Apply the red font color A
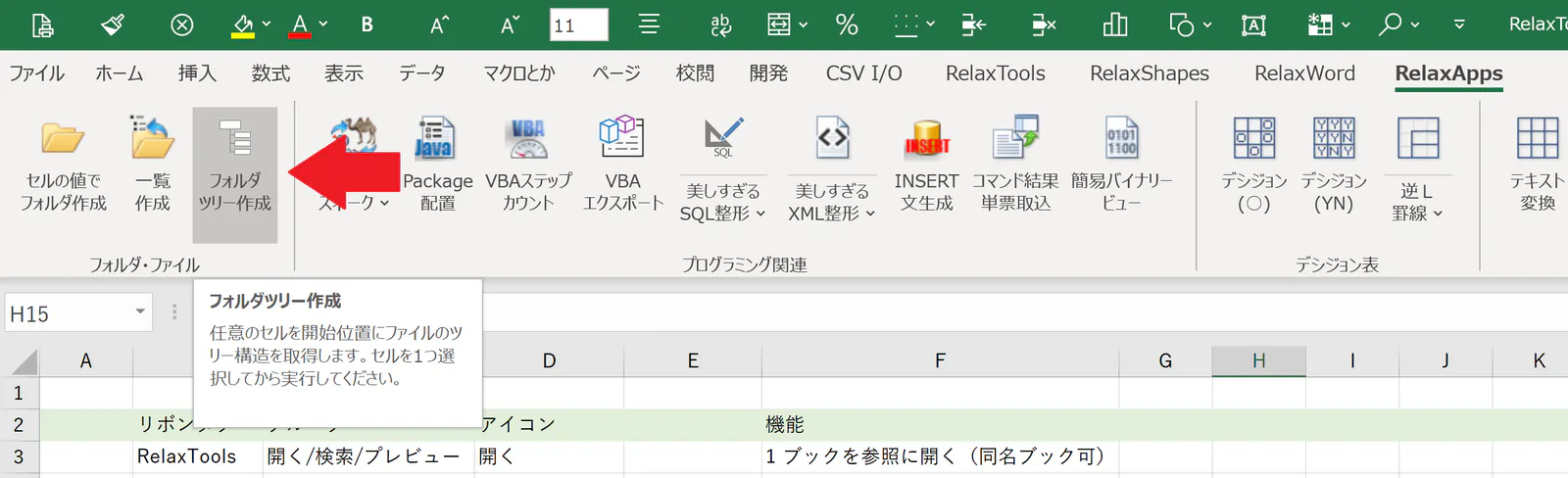 pos(300,24)
